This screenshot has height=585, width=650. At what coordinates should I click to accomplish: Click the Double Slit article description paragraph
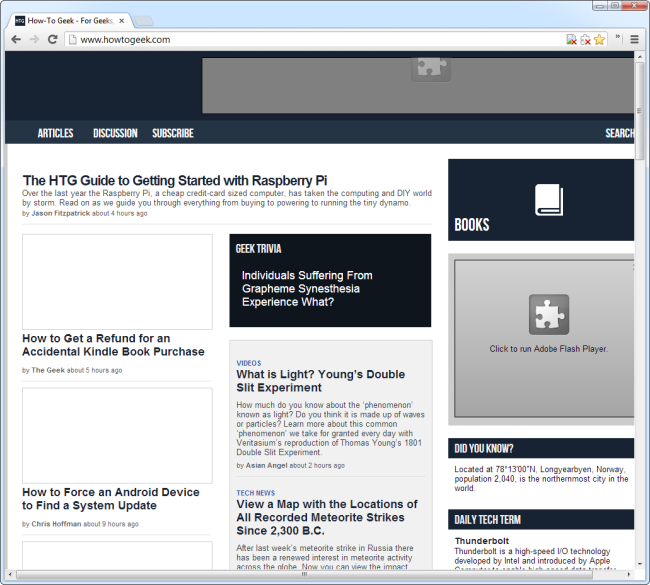pyautogui.click(x=330, y=429)
